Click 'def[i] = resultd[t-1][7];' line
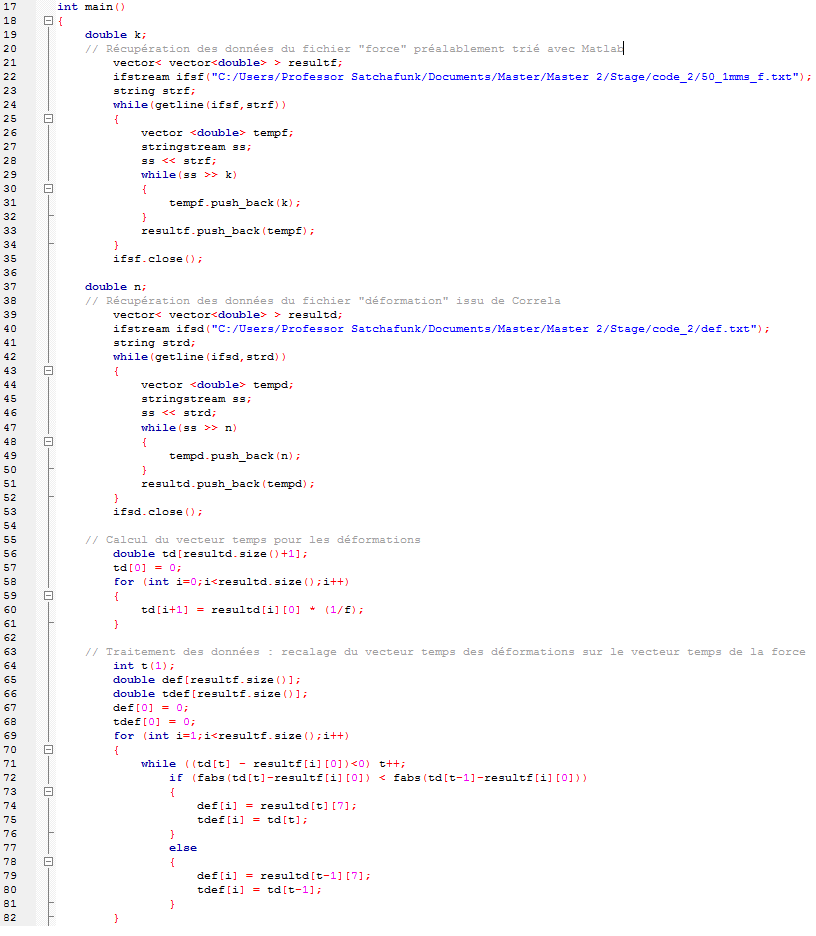 (x=284, y=876)
